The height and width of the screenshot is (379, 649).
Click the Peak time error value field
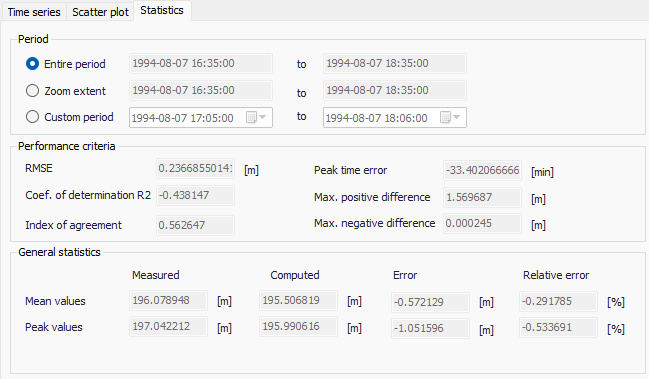[x=482, y=170]
